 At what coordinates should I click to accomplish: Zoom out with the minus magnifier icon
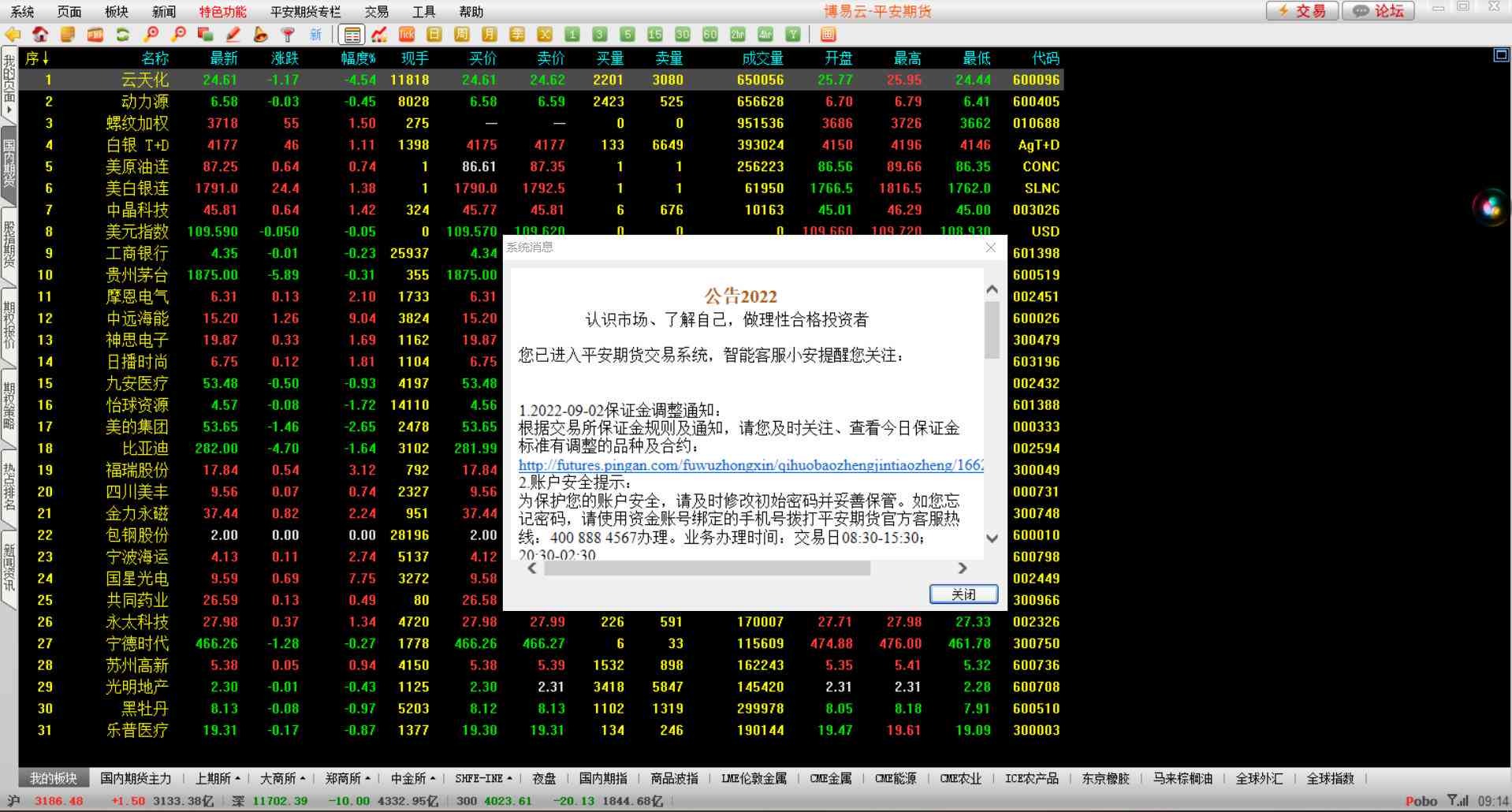[x=178, y=35]
